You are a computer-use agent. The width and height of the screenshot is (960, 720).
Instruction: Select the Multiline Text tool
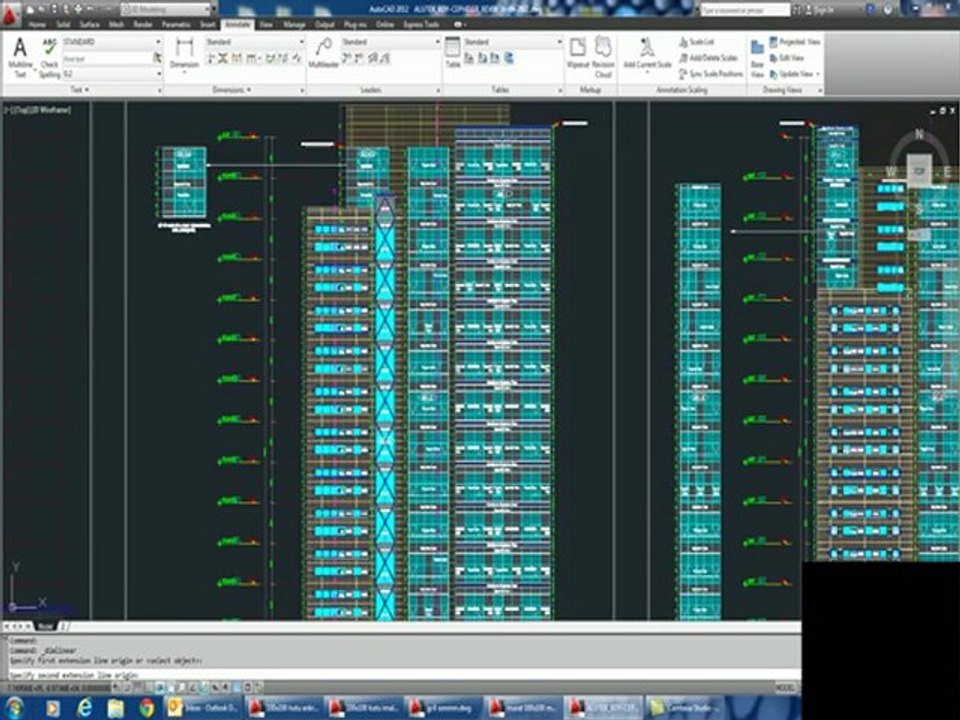tap(20, 57)
